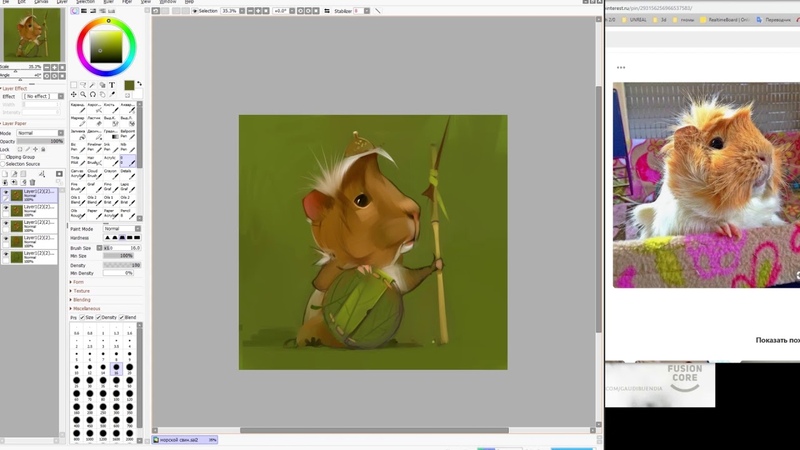The height and width of the screenshot is (450, 800).
Task: Open the Layer menu
Action: [x=62, y=2]
